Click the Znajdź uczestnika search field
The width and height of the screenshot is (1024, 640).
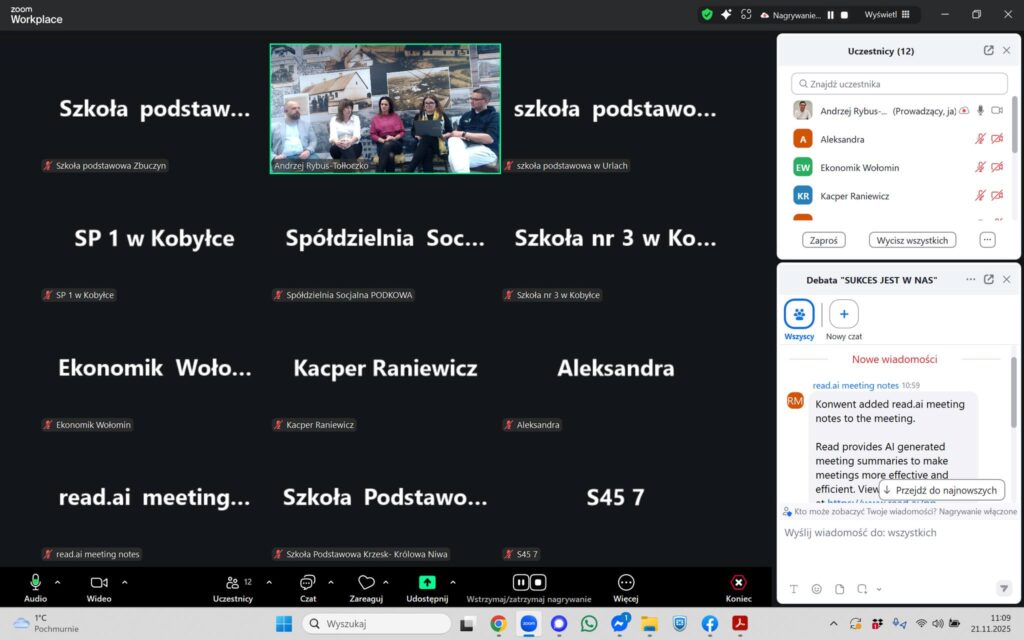899,84
